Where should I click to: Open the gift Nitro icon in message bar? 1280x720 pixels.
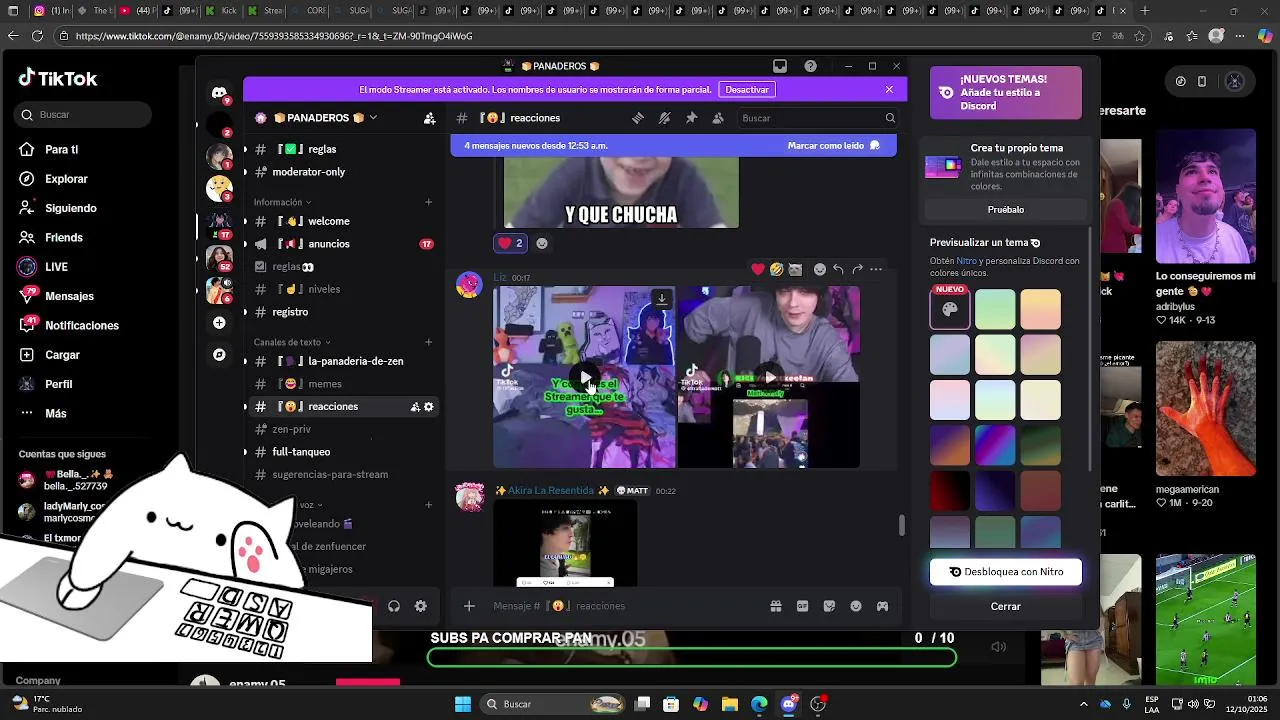pos(775,606)
